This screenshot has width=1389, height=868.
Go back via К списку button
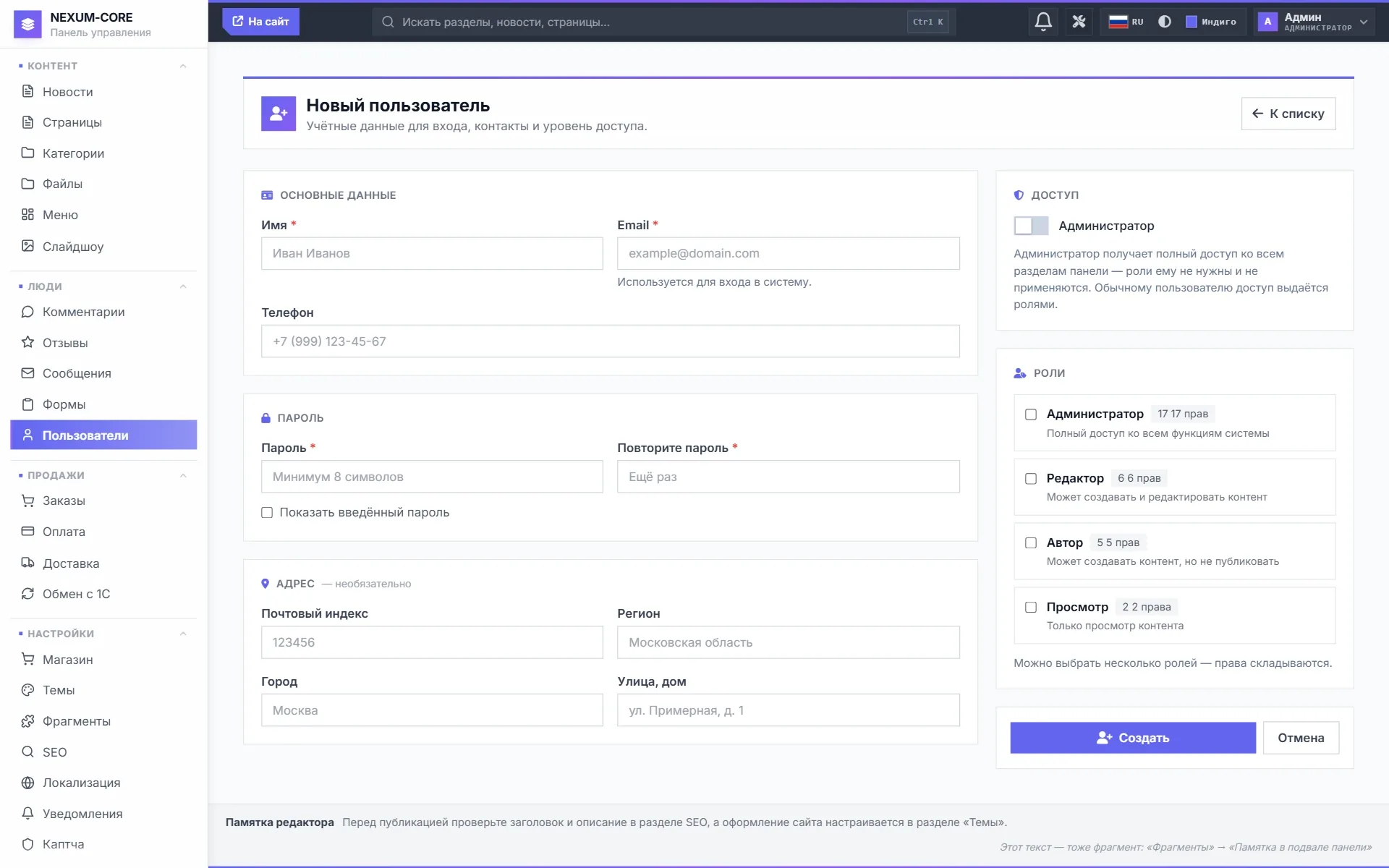pyautogui.click(x=1288, y=114)
